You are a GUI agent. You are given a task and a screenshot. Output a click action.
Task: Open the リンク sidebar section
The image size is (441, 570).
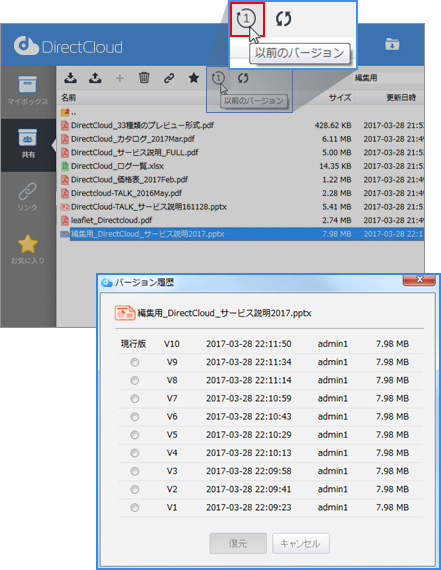tap(28, 197)
